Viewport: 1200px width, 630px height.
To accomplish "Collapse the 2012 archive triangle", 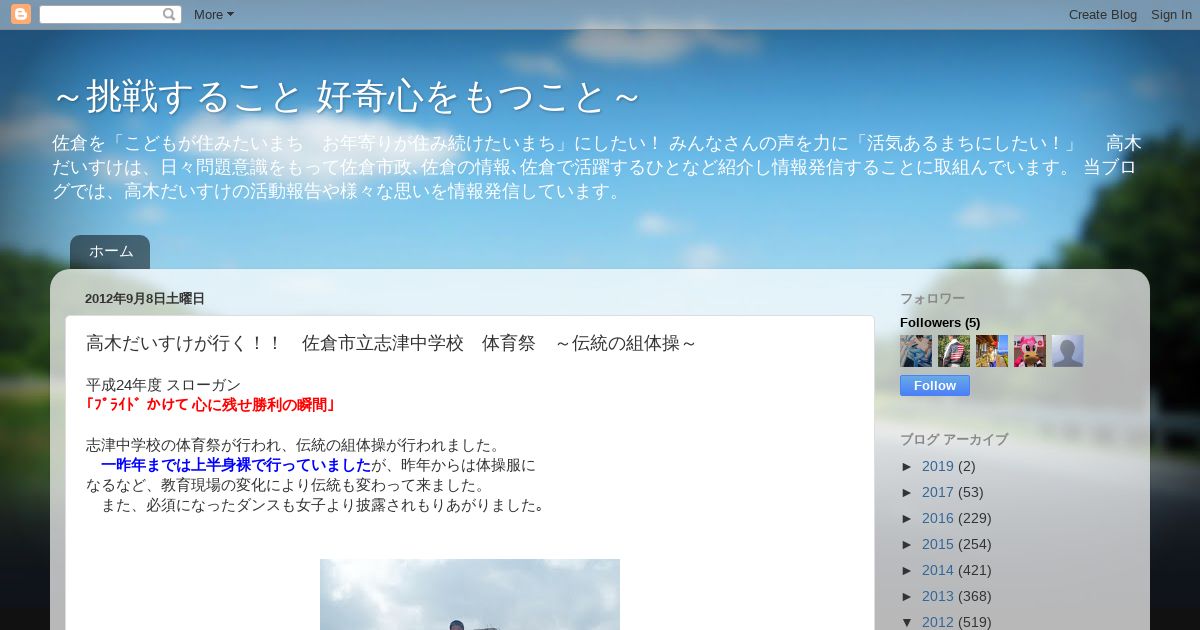I will 908,622.
